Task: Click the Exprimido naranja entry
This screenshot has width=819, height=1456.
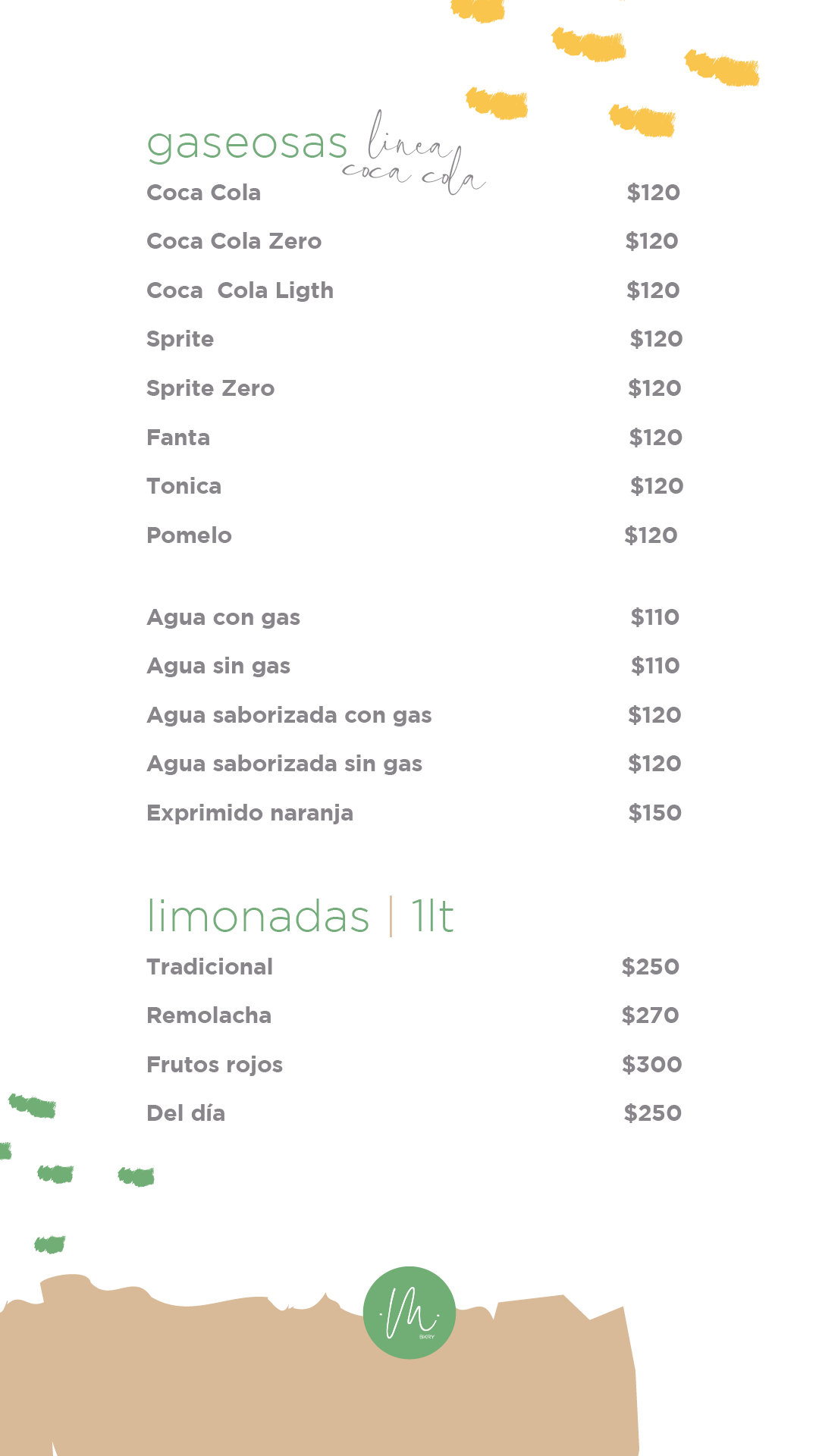Action: pyautogui.click(x=250, y=813)
